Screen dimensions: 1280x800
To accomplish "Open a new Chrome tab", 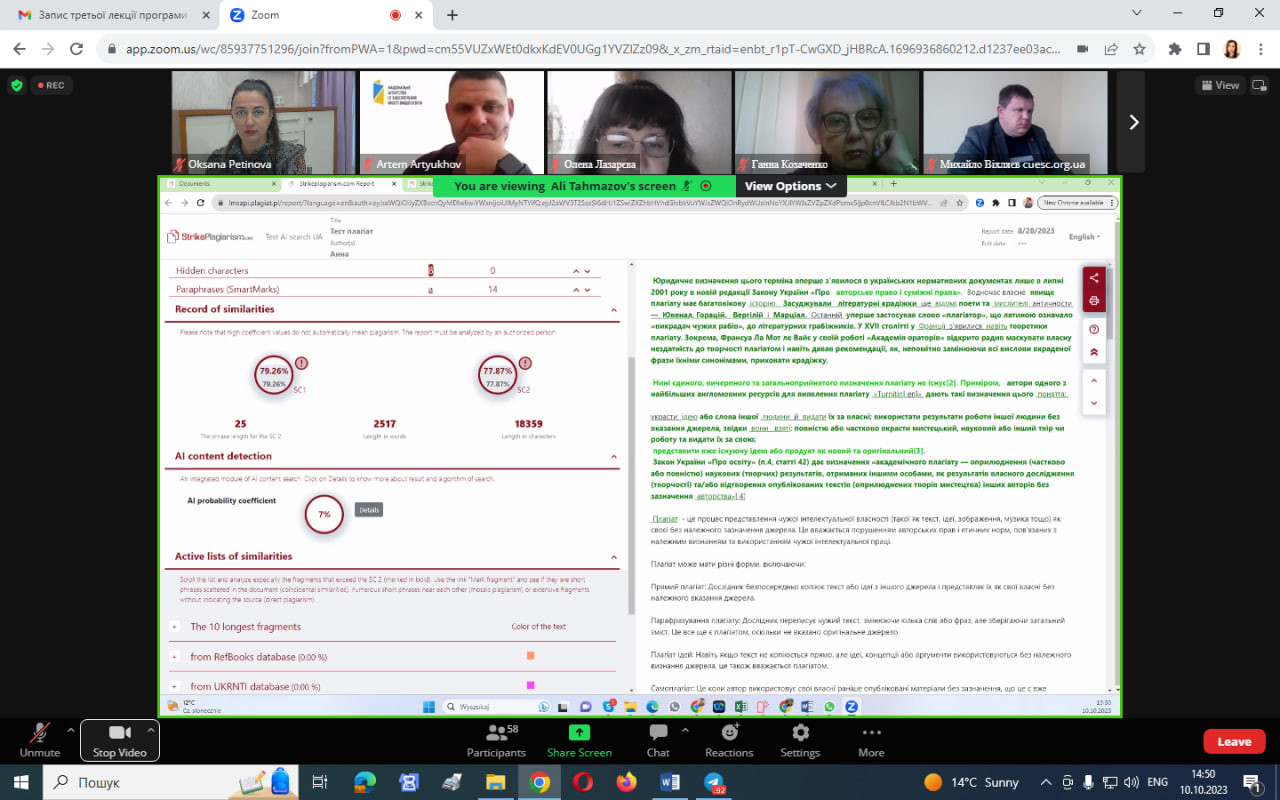I will point(452,15).
